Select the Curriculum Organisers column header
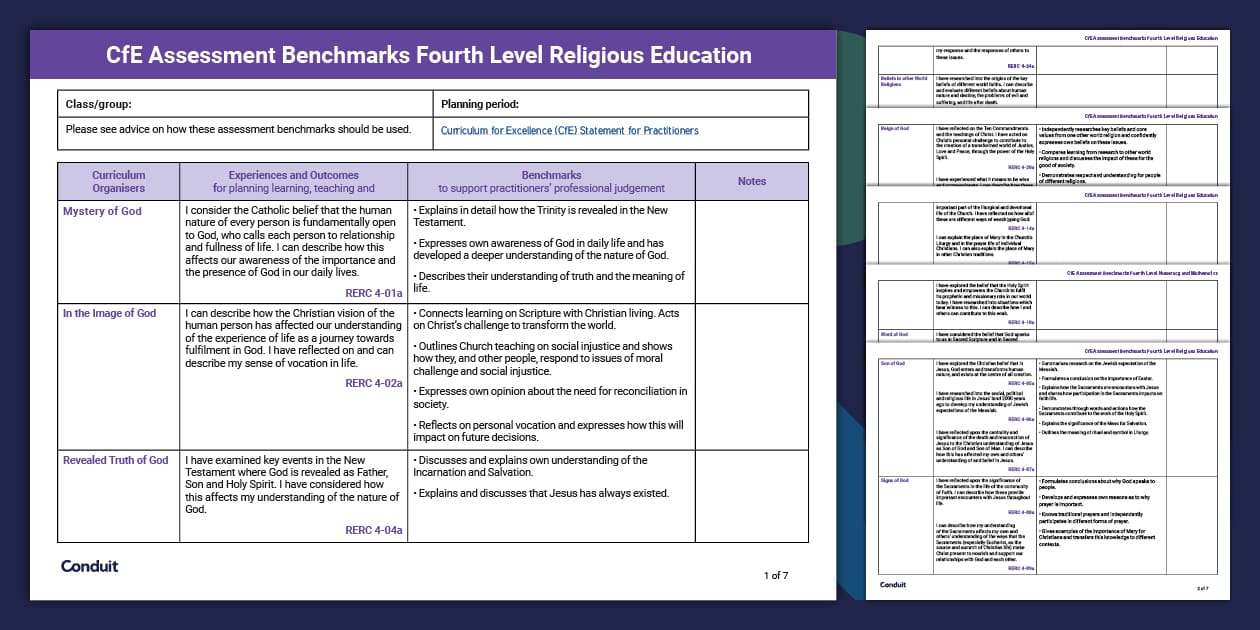1260x630 pixels. 119,181
